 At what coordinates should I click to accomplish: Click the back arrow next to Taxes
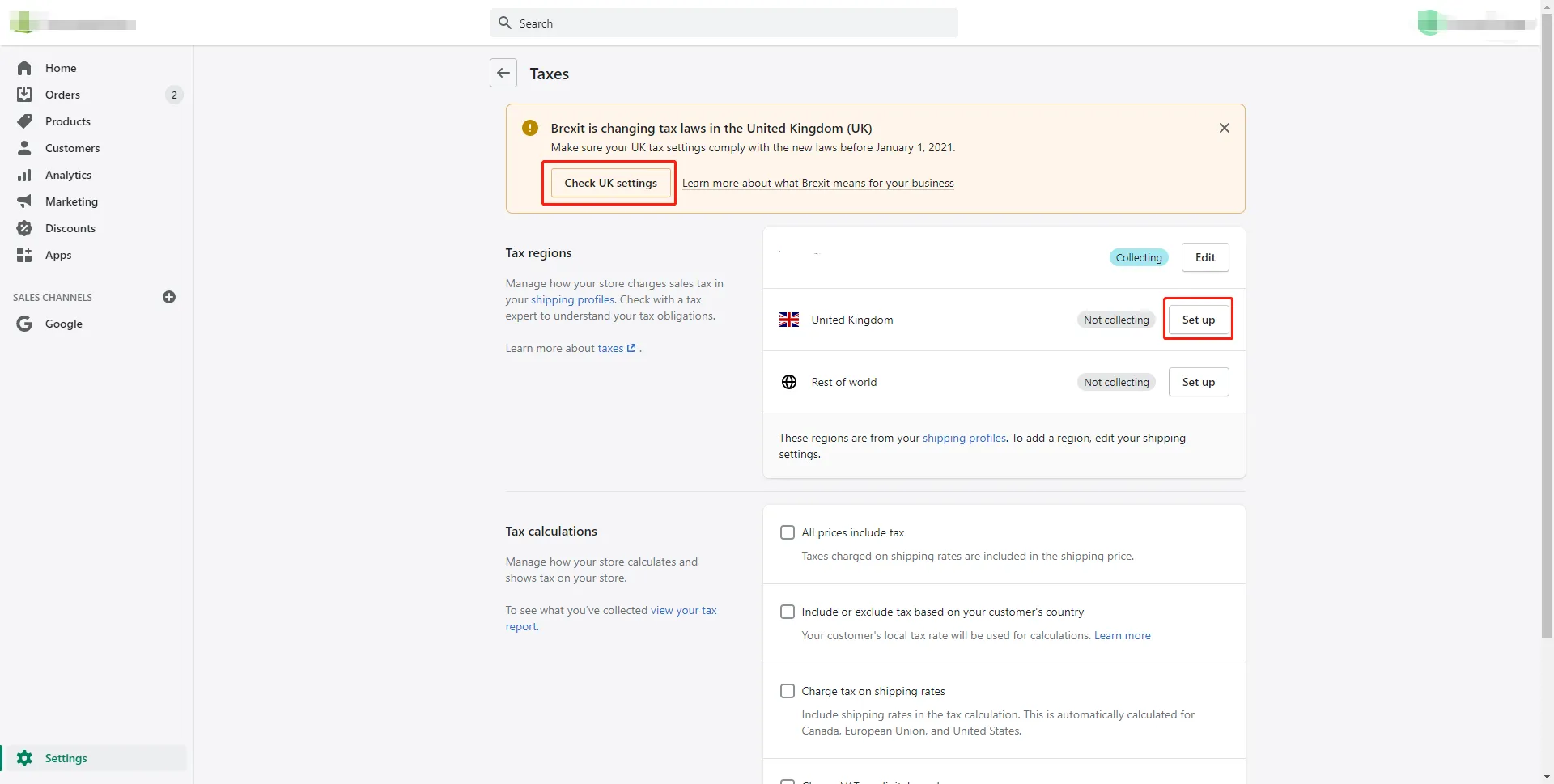pyautogui.click(x=503, y=73)
